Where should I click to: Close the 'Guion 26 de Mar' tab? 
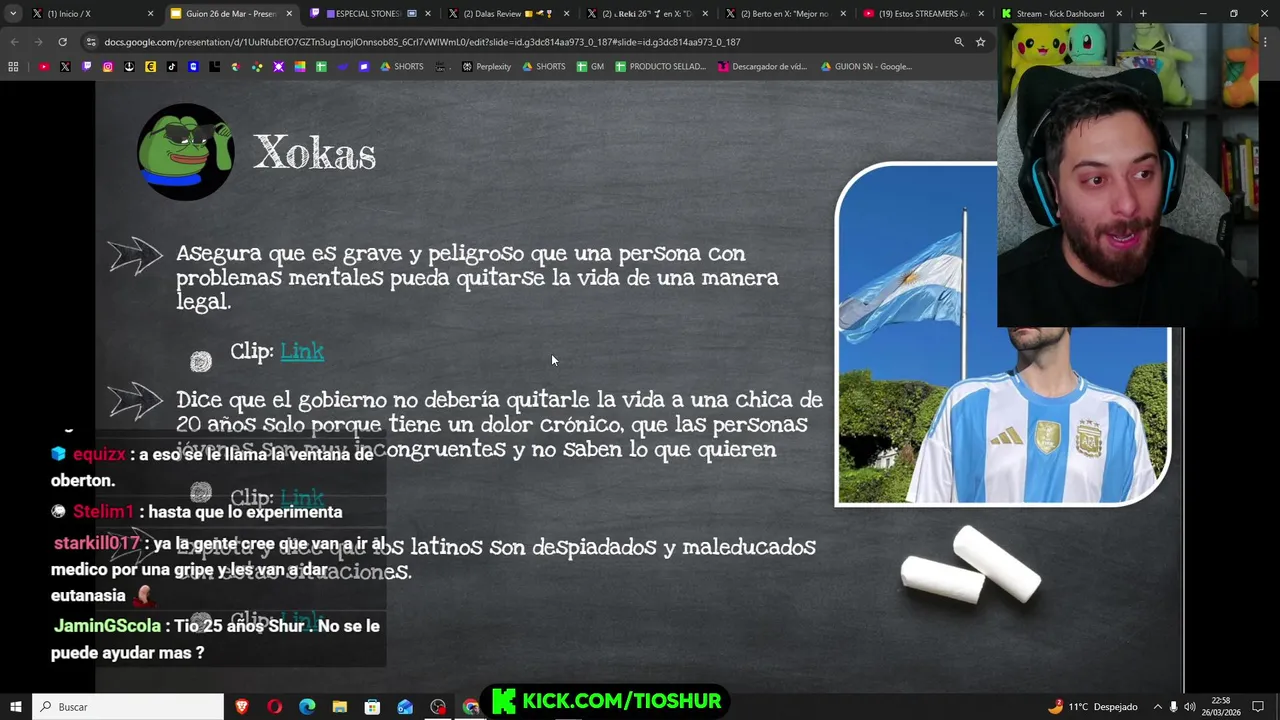click(289, 14)
